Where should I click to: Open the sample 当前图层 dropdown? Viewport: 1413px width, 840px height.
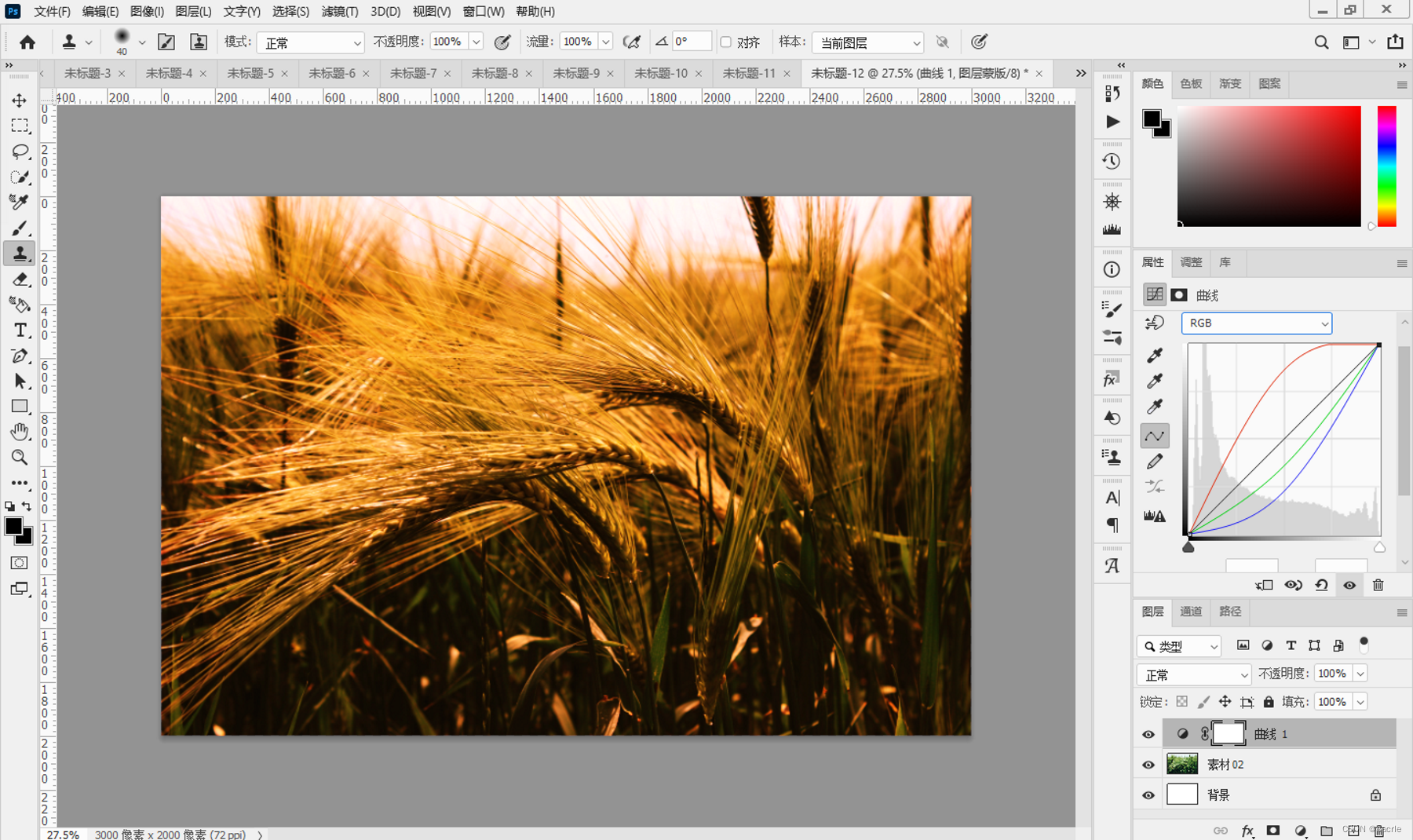868,42
